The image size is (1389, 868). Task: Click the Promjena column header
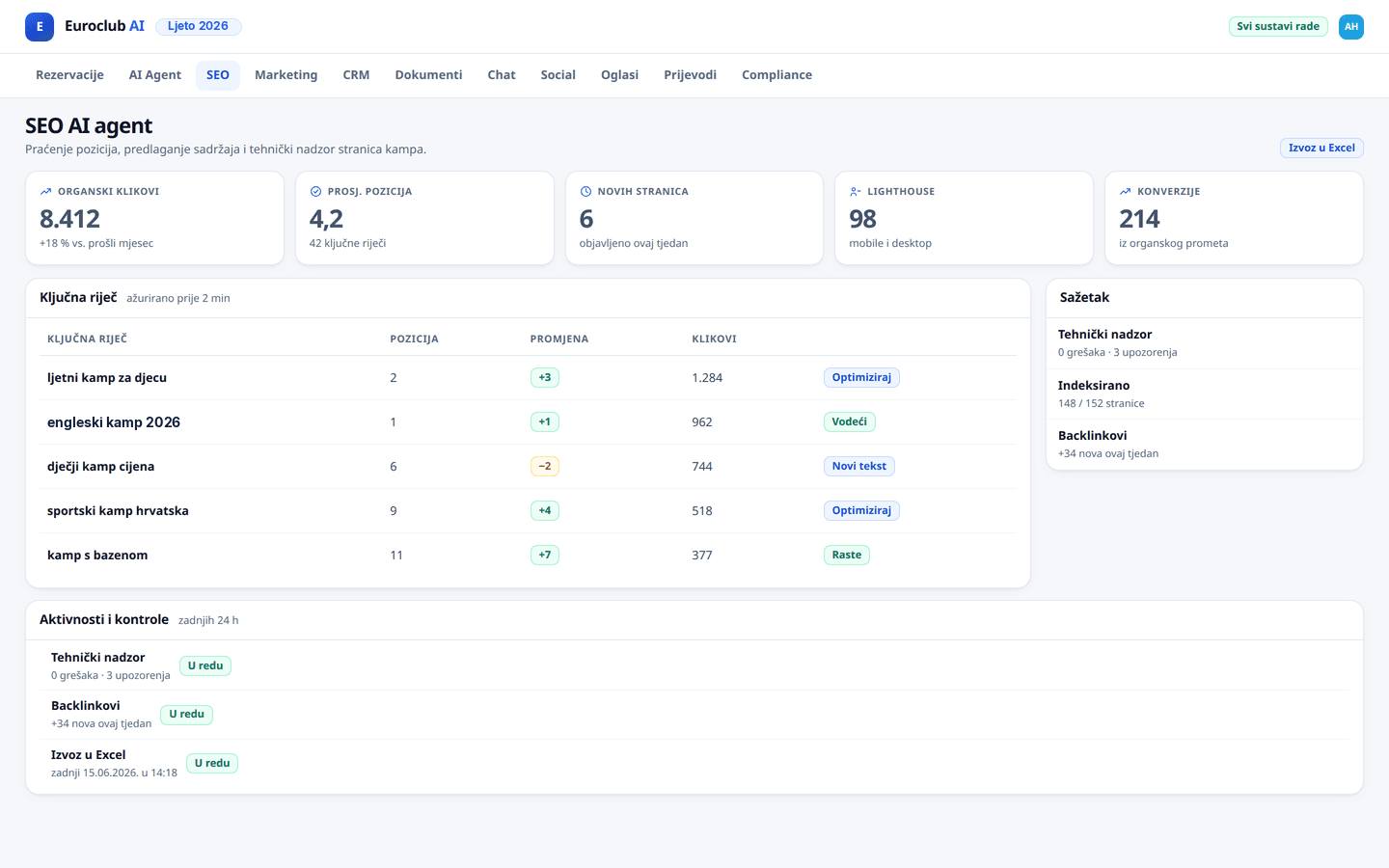click(x=559, y=339)
